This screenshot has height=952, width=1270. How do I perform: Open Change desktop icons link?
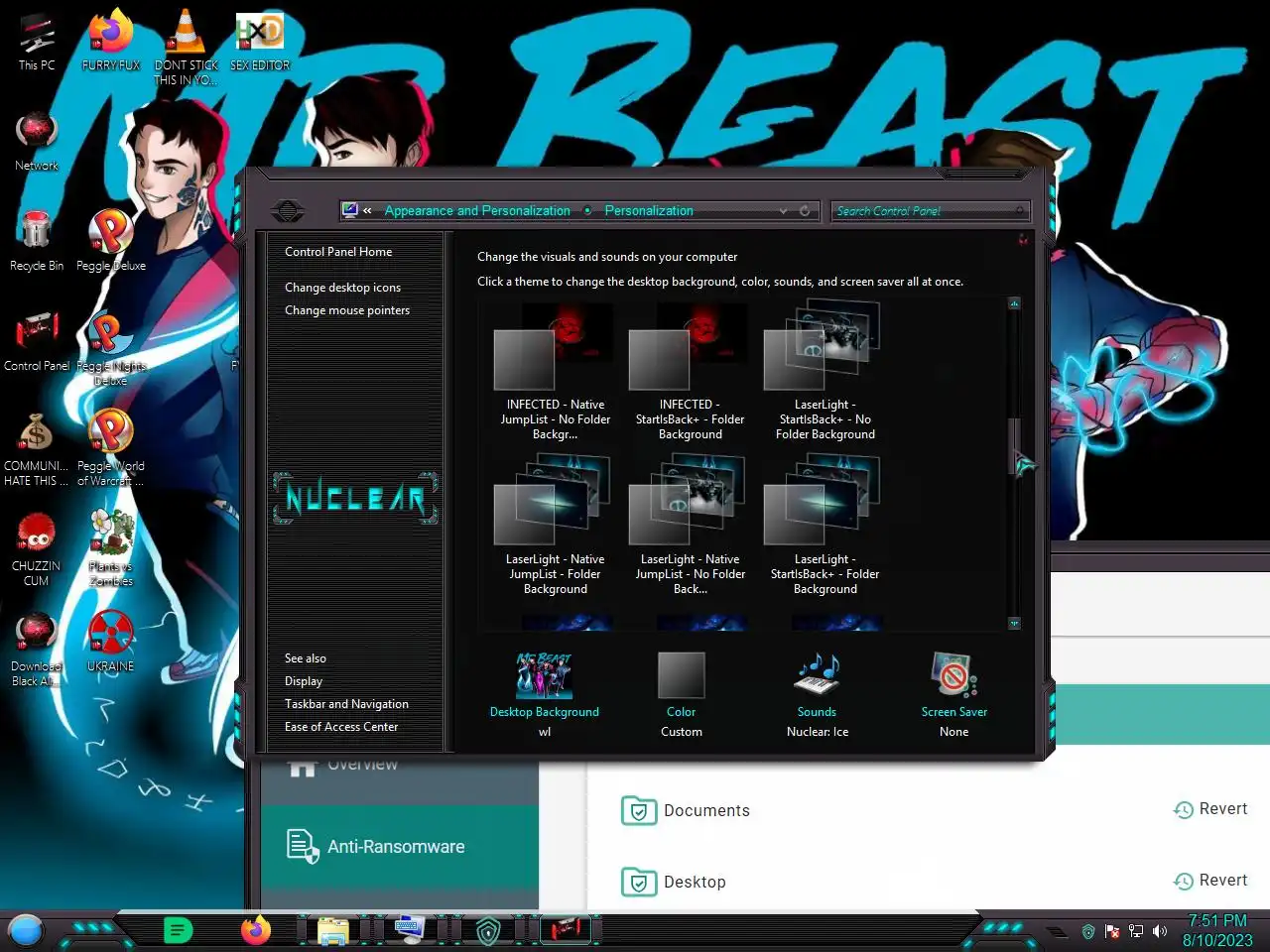pos(342,288)
